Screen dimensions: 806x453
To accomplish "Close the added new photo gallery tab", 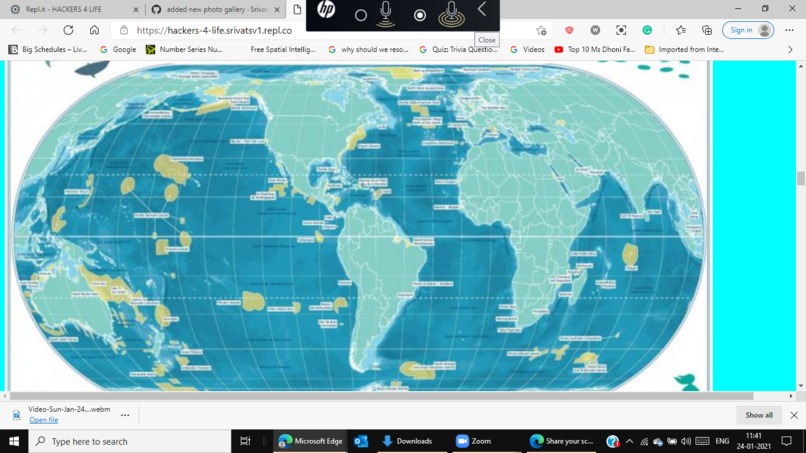I will [x=277, y=9].
